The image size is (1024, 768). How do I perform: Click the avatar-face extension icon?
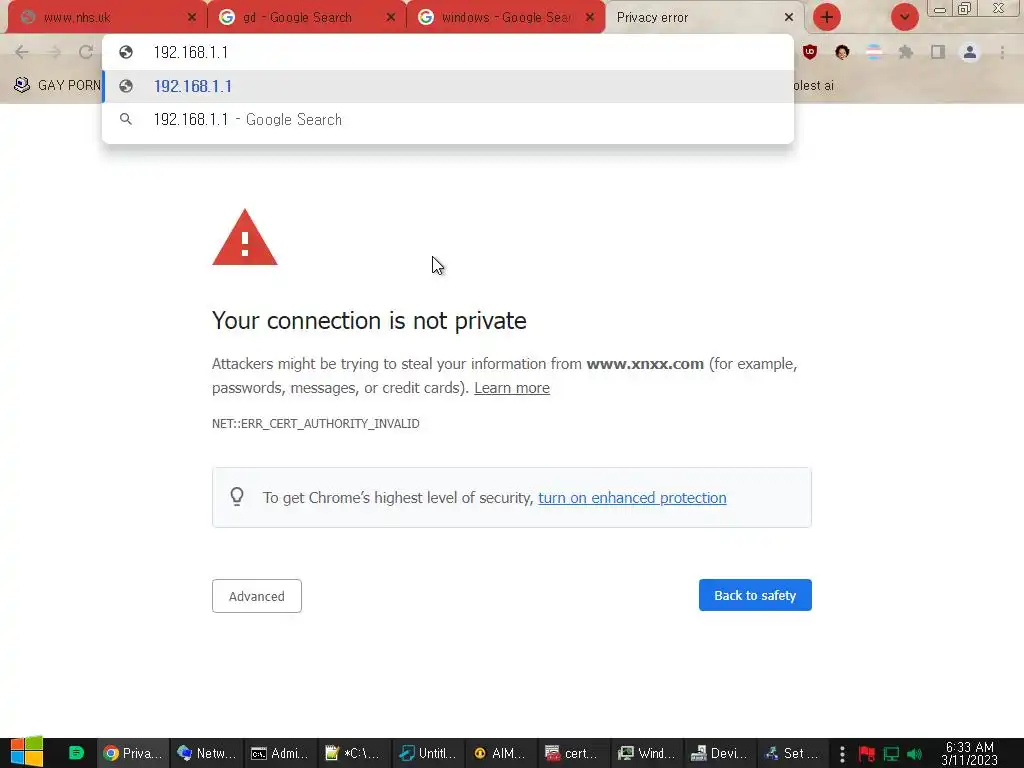(x=842, y=52)
